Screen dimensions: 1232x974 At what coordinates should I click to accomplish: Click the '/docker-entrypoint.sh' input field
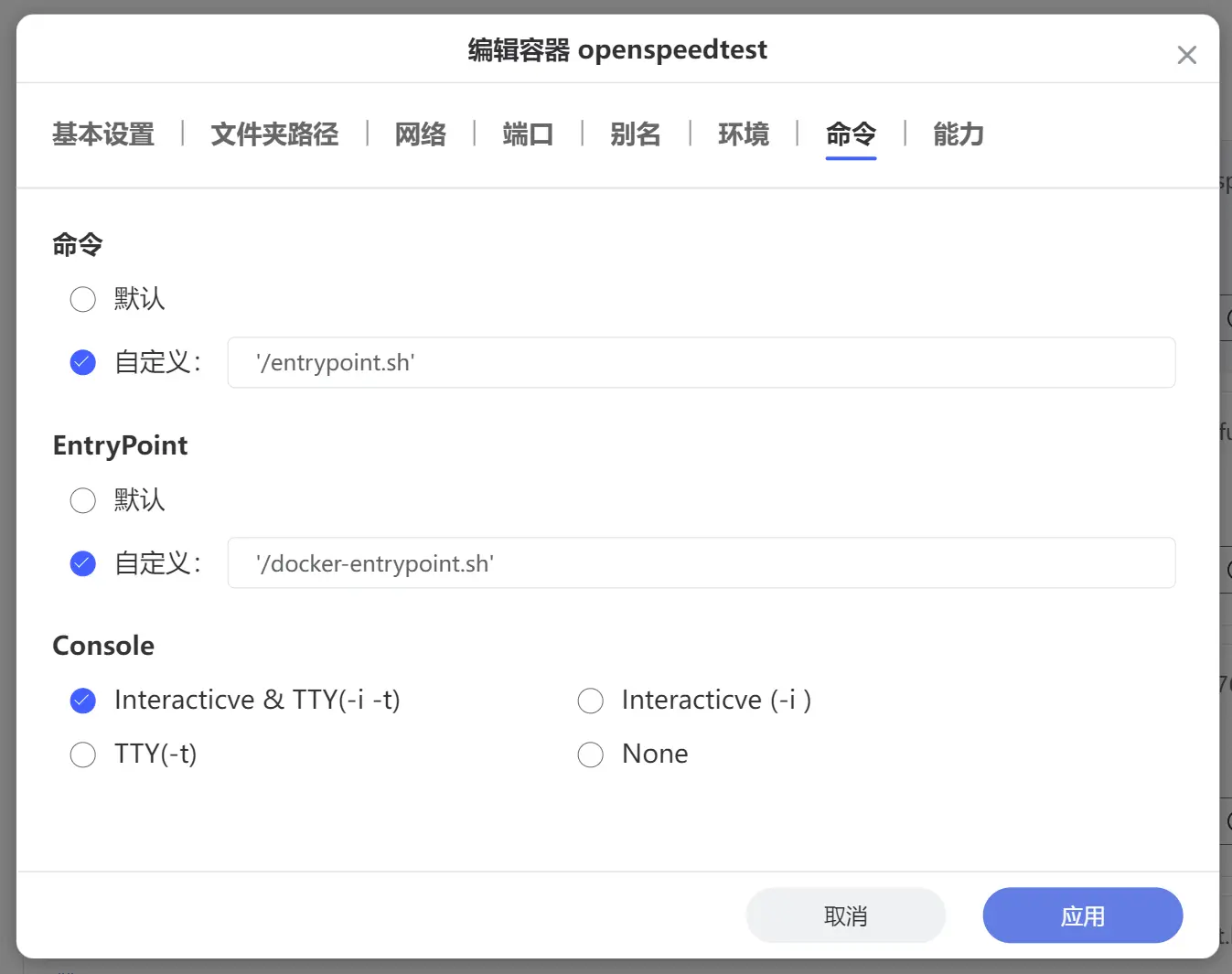pyautogui.click(x=701, y=563)
